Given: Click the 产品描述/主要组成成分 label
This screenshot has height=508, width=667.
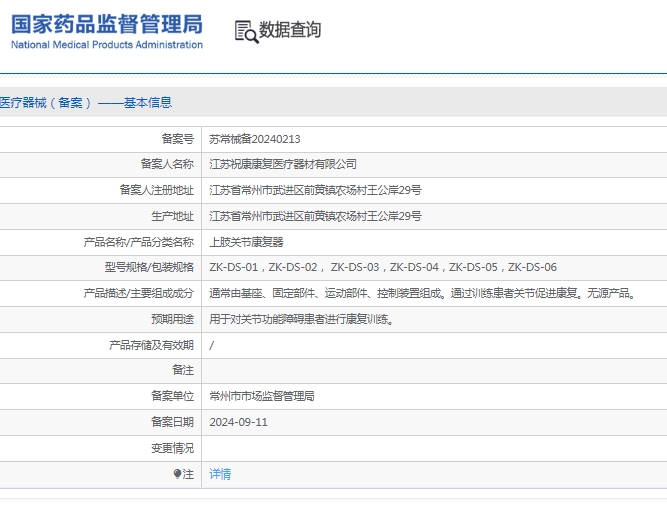Looking at the screenshot, I should 139,293.
